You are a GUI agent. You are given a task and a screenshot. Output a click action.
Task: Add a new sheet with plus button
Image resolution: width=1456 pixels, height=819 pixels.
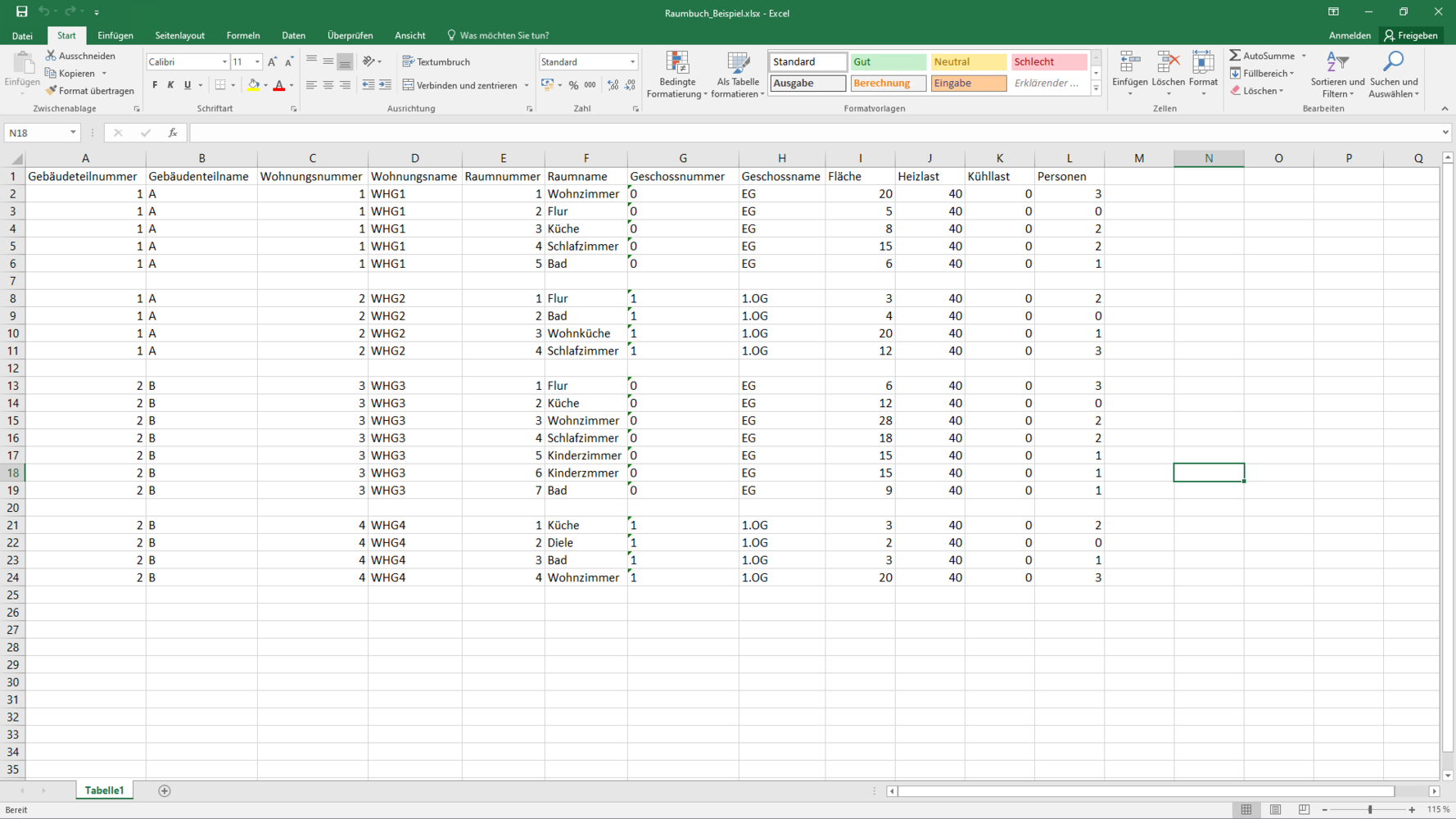tap(165, 790)
